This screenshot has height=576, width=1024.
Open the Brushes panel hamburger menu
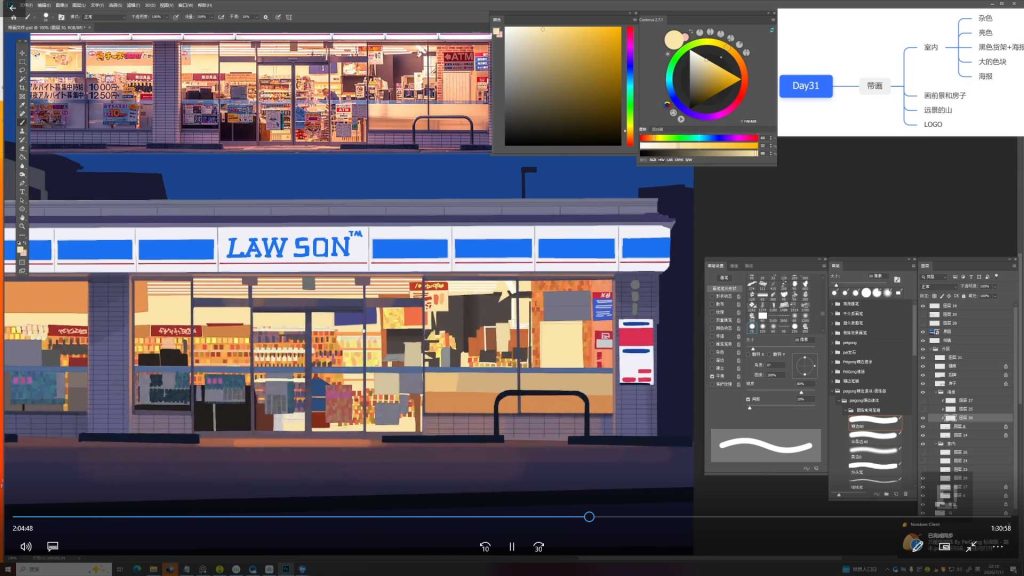click(x=912, y=266)
